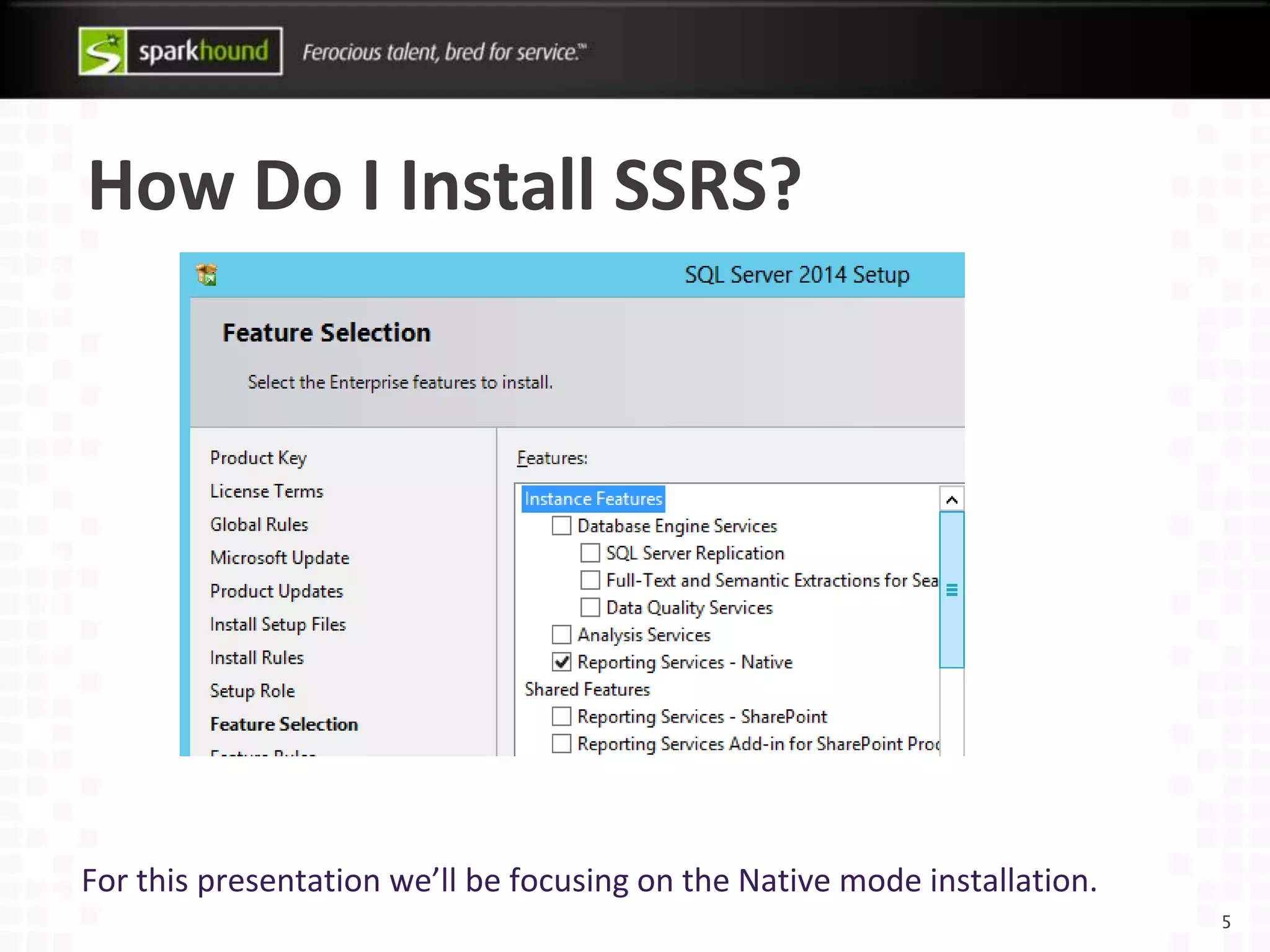The height and width of the screenshot is (952, 1270).
Task: Go to the Microsoft Update step
Action: (x=280, y=558)
